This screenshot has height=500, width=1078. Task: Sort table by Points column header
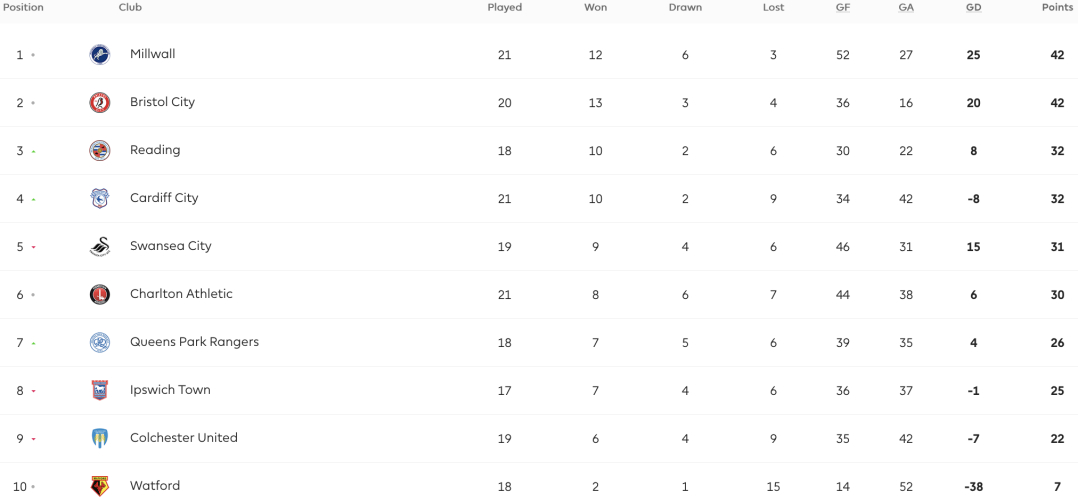coord(1057,8)
